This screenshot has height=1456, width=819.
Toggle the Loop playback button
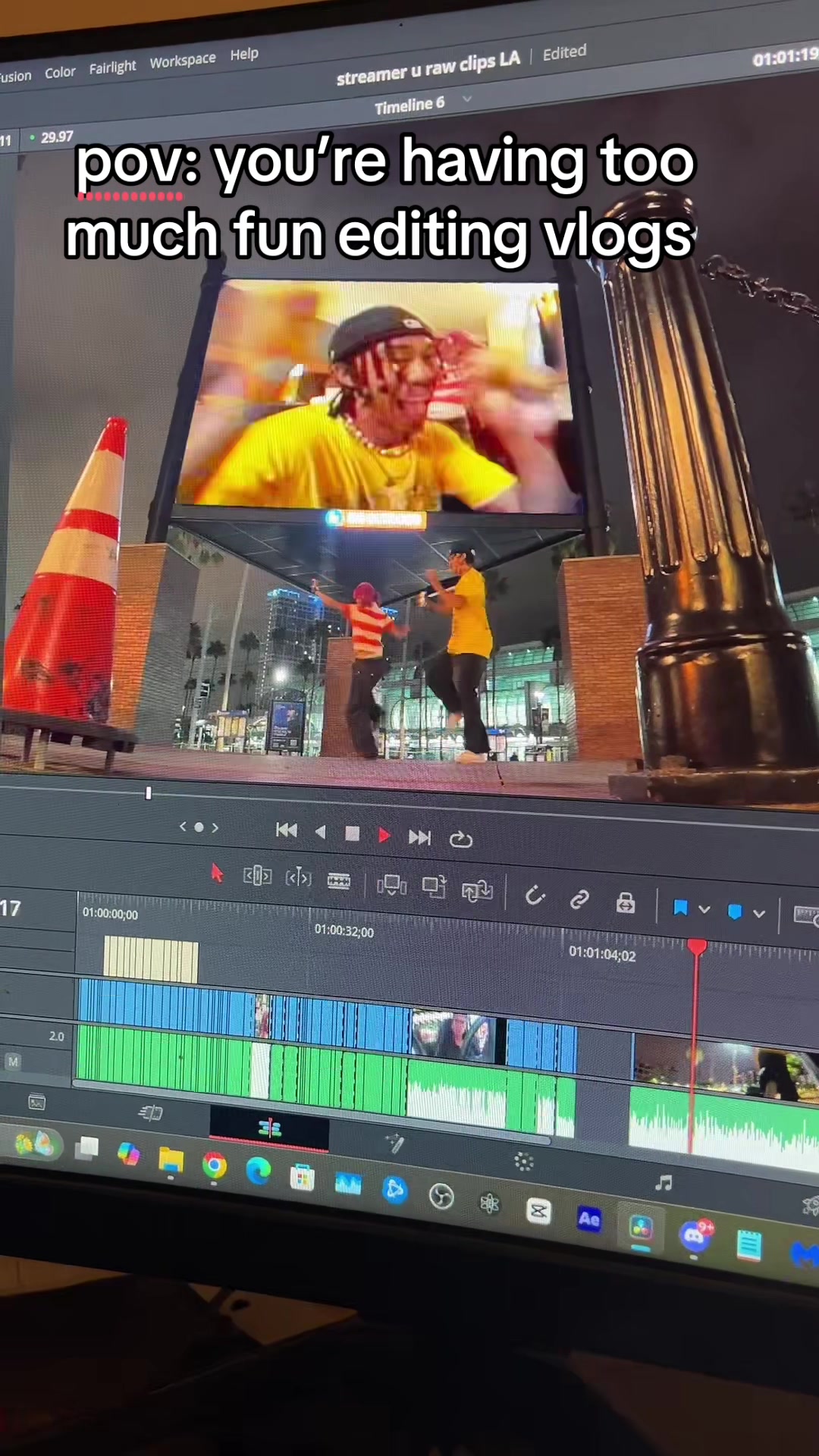click(x=460, y=839)
